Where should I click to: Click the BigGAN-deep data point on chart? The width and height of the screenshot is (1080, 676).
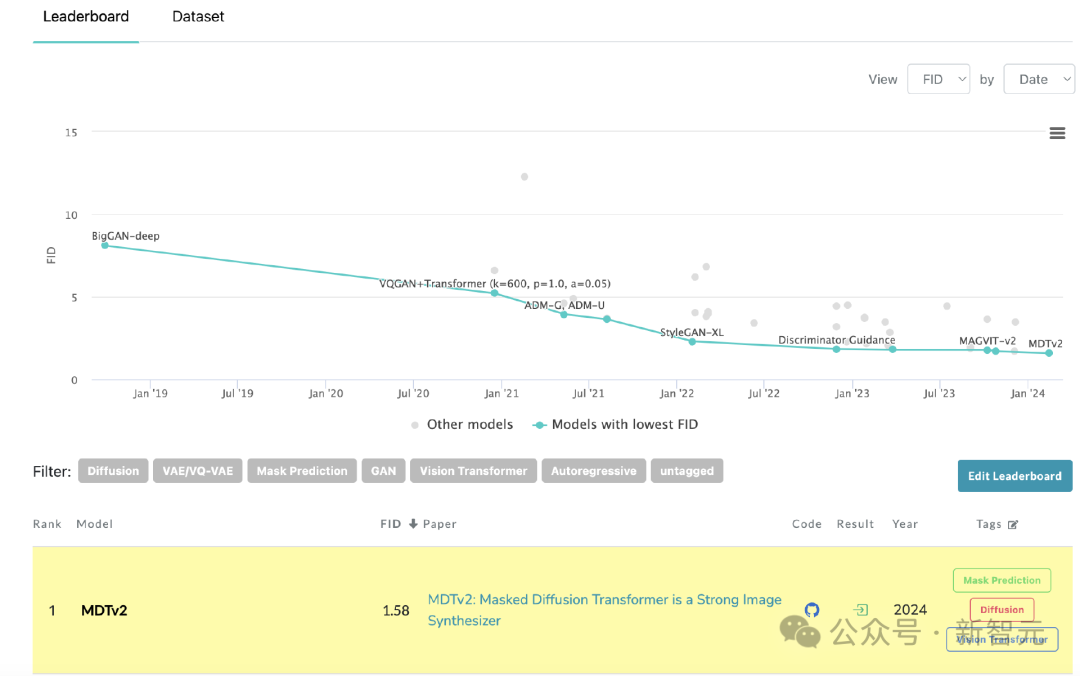(104, 245)
